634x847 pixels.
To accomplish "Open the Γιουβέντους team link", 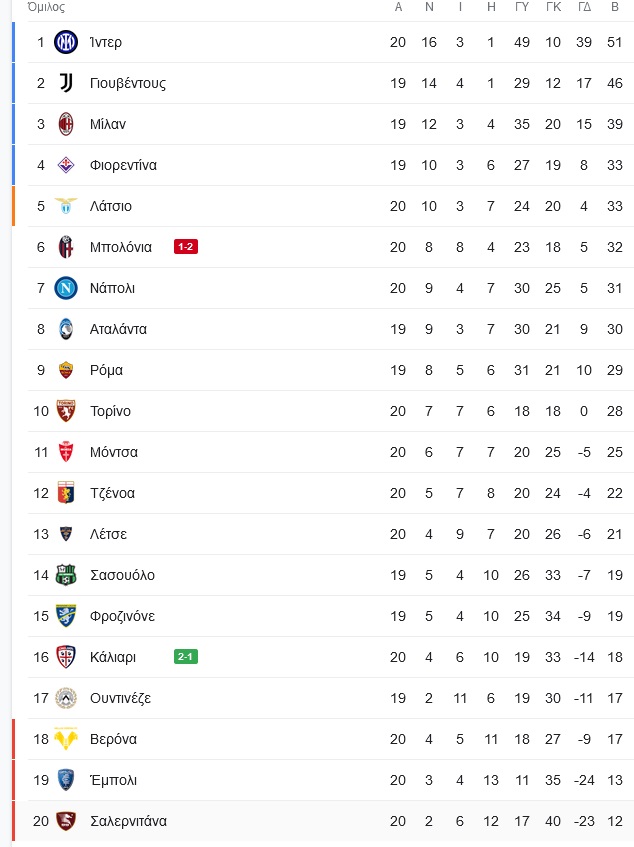I will tap(128, 83).
